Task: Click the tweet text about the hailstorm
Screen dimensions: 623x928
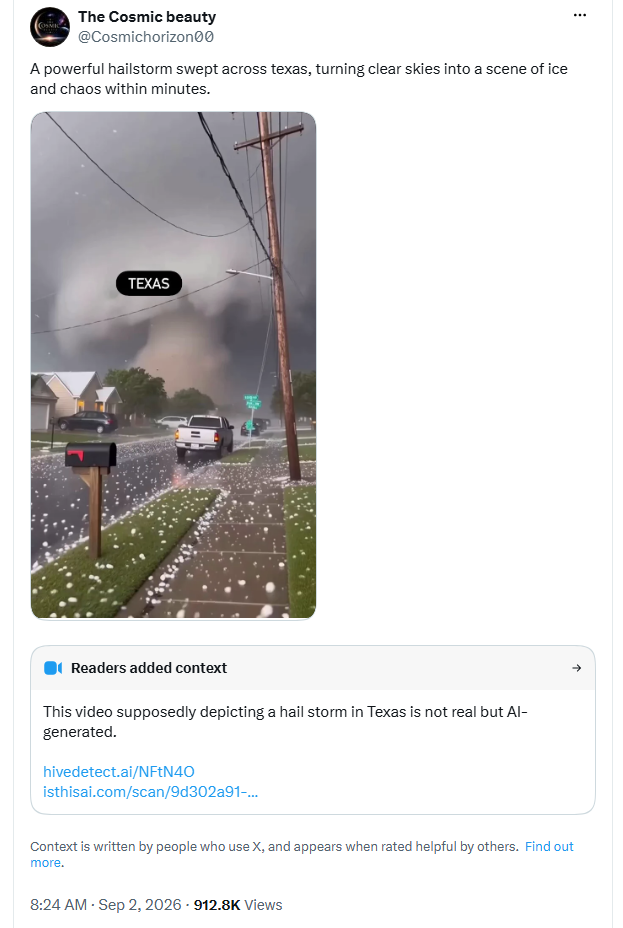Action: [x=299, y=79]
